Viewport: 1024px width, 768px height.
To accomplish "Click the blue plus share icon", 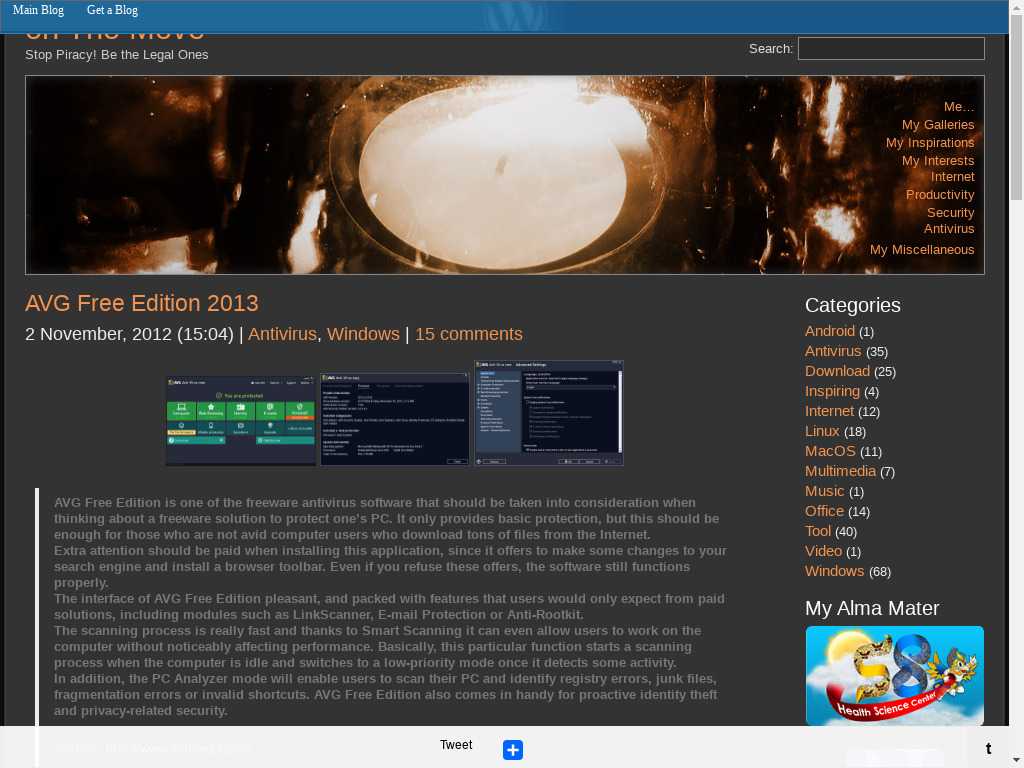I will click(x=513, y=750).
